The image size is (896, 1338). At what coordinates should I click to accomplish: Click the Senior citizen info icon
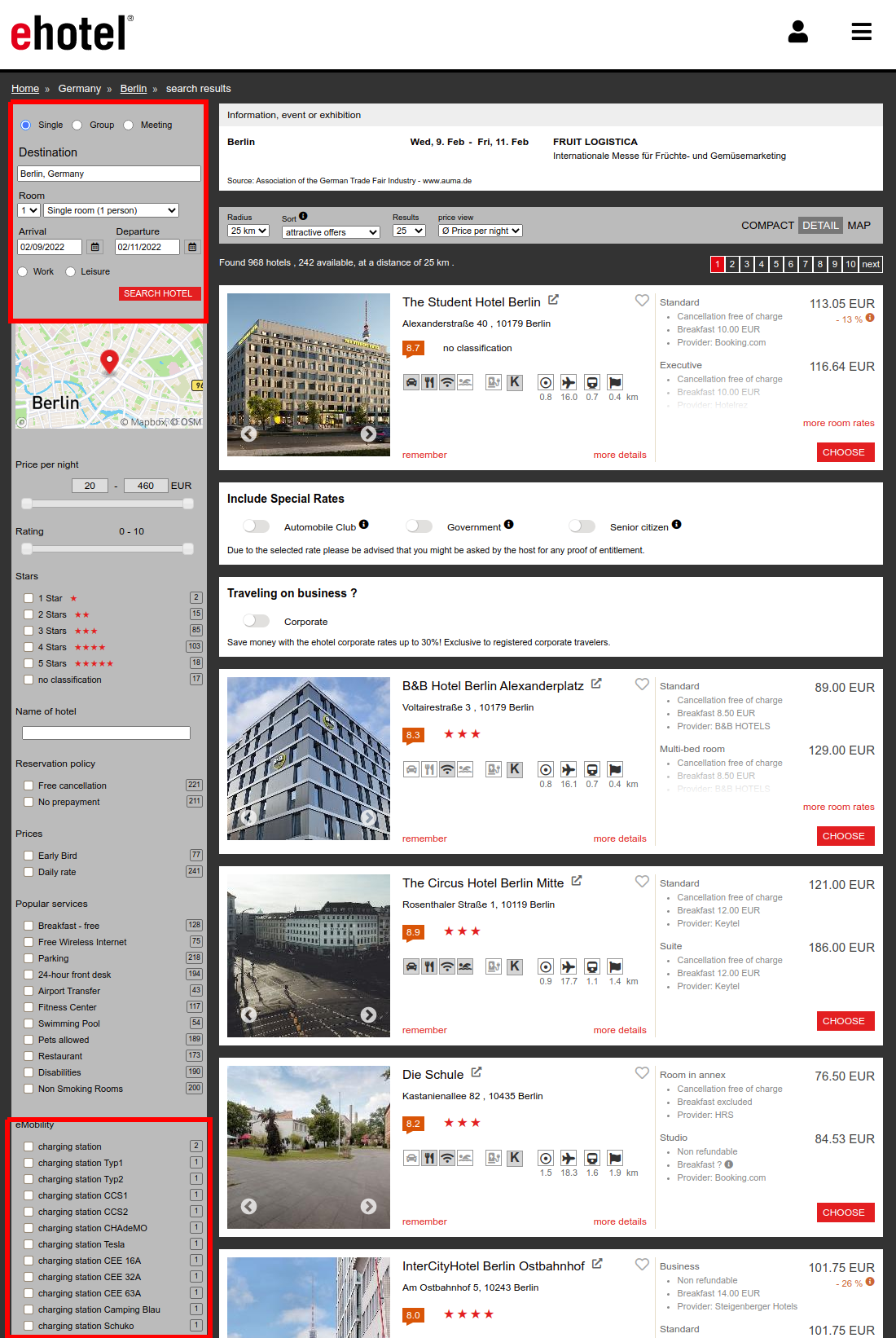[677, 524]
